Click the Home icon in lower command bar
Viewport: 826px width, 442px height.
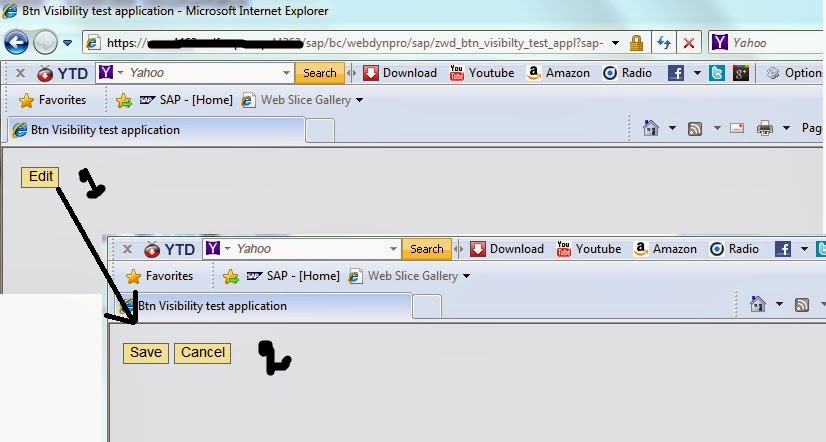click(758, 303)
